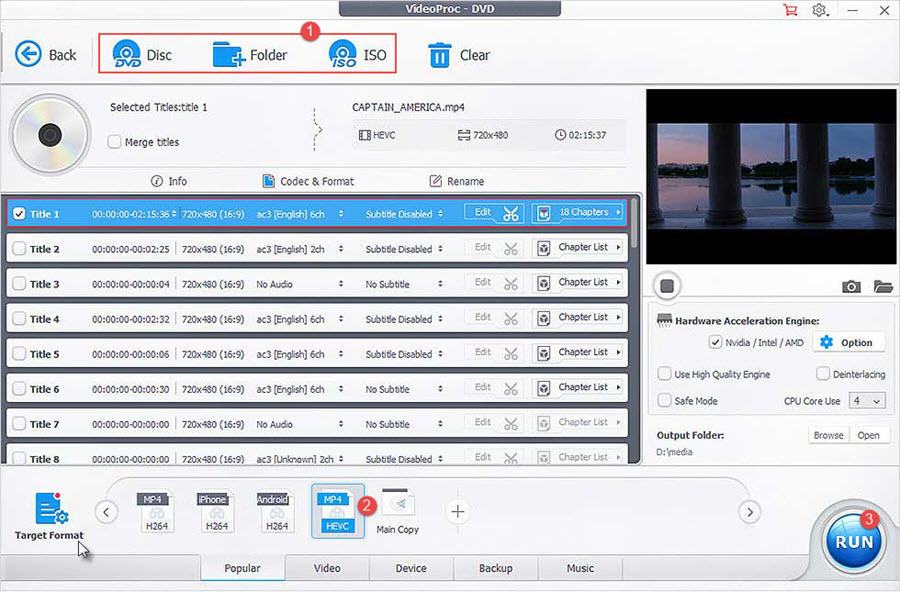This screenshot has width=900, height=592.
Task: Edit Title 1 video
Action: tap(483, 212)
